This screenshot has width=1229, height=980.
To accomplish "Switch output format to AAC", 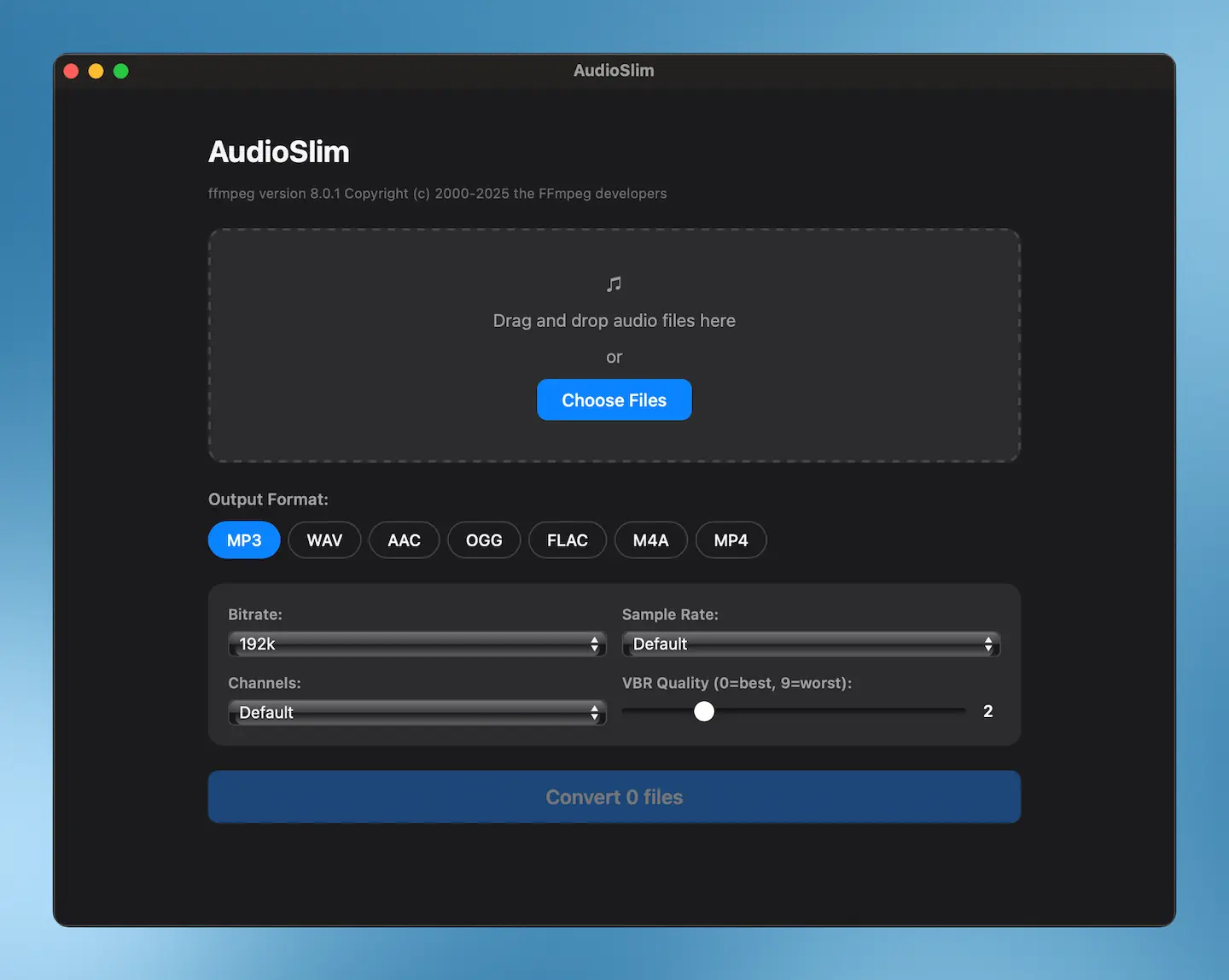I will pyautogui.click(x=404, y=540).
